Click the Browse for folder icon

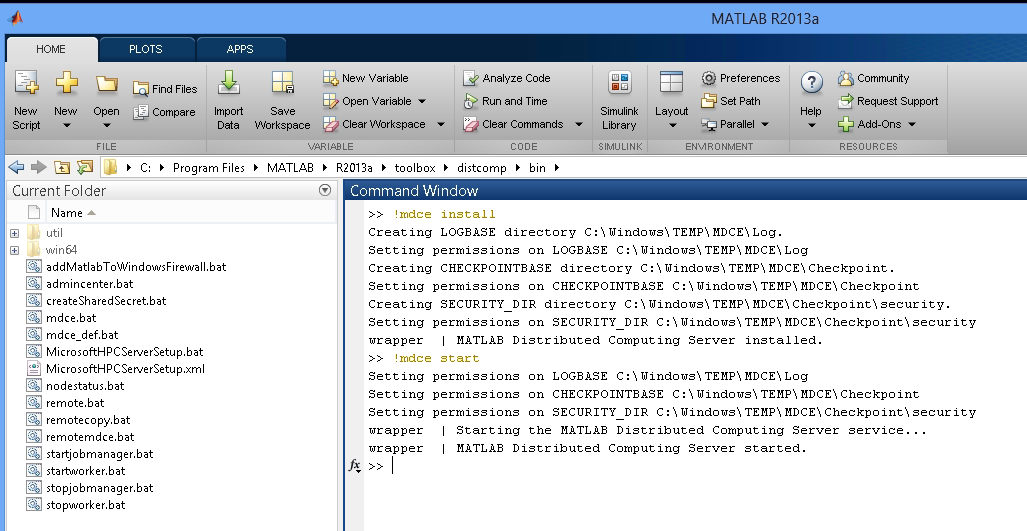pos(84,168)
